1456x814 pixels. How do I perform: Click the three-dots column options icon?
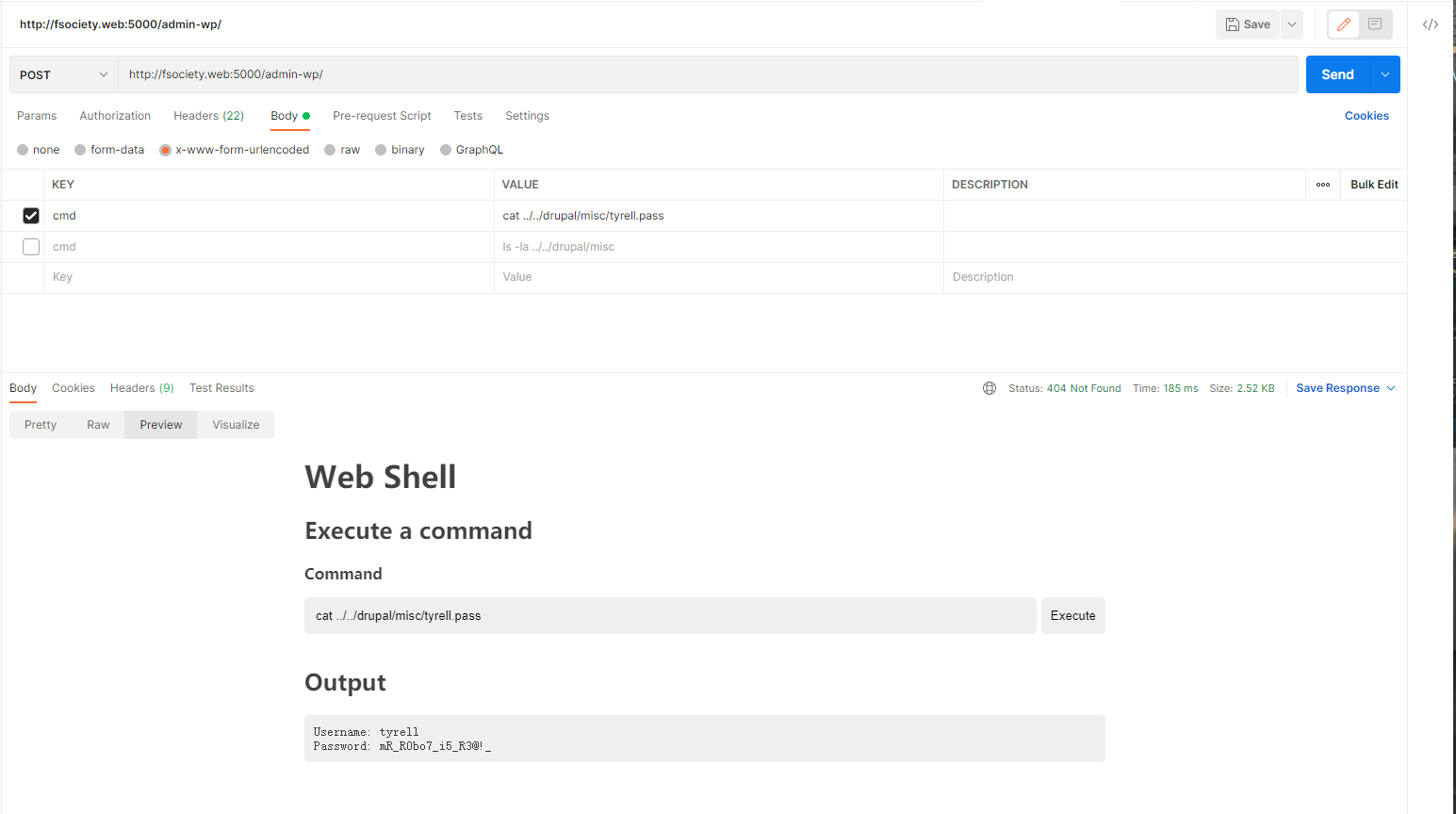(1323, 185)
